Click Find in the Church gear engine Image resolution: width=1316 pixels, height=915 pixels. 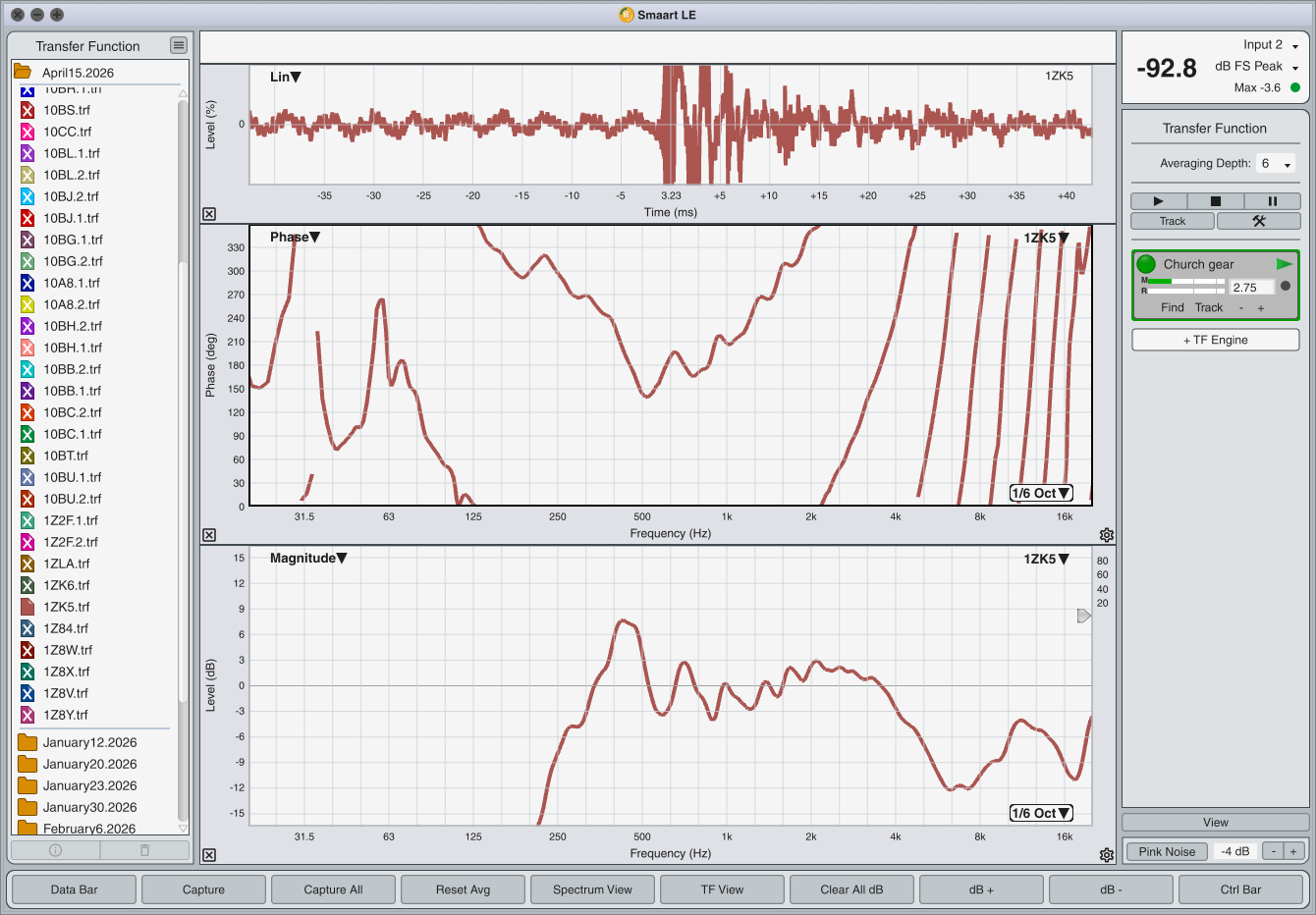click(1173, 307)
